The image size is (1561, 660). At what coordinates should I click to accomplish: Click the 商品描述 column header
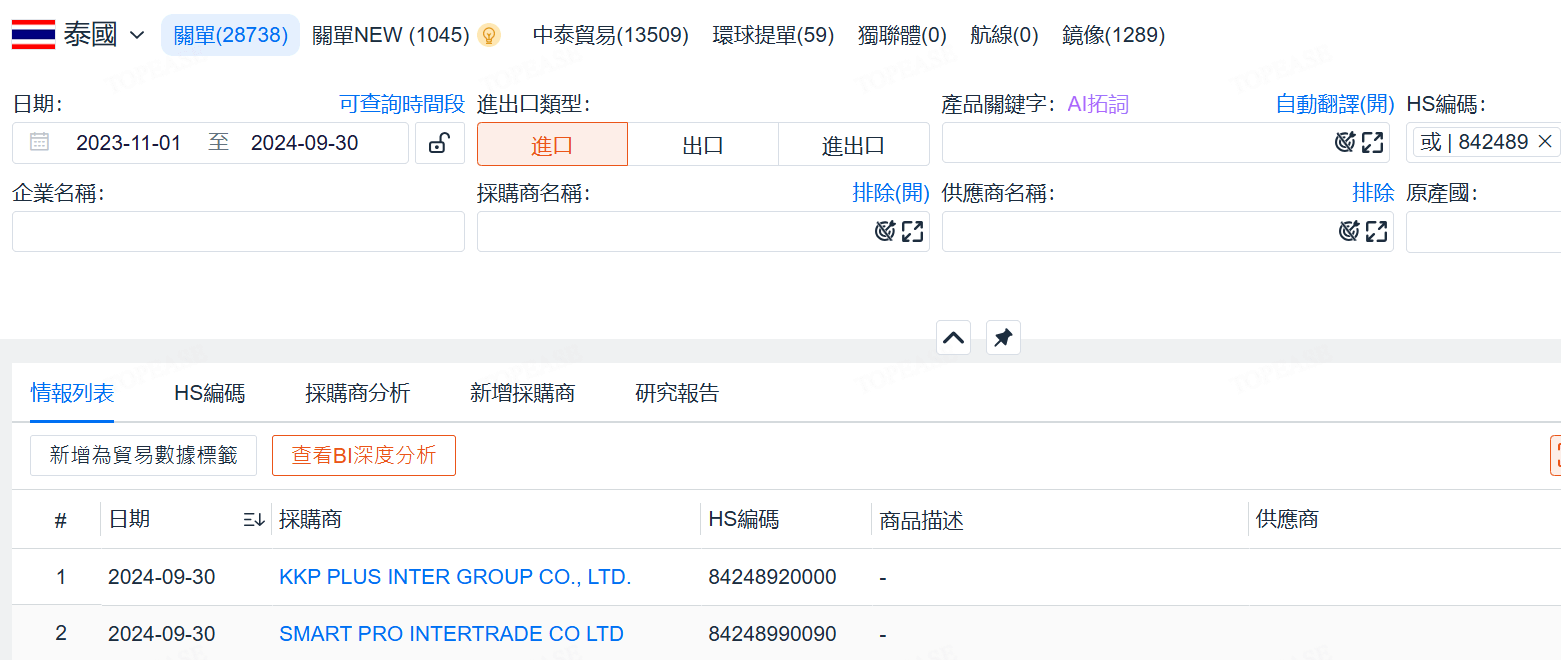tap(921, 520)
